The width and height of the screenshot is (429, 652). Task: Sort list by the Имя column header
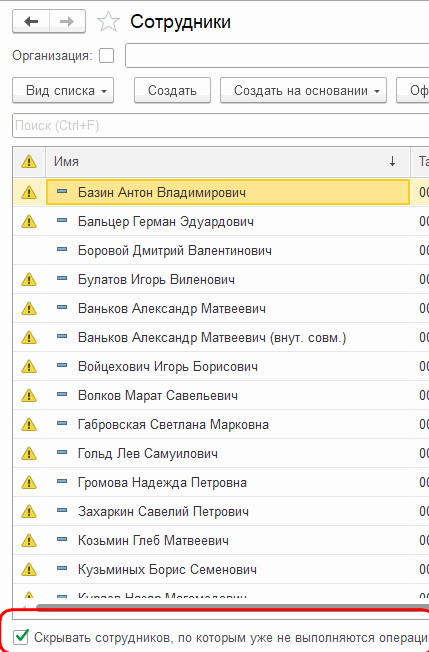(228, 161)
